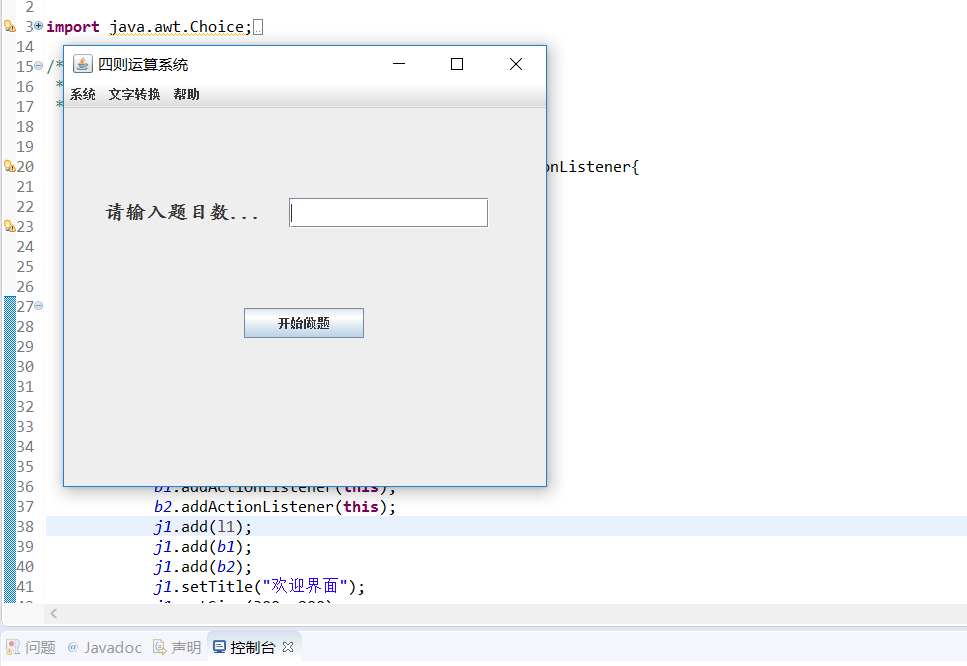
Task: Click the warning marker at line 20
Action: tap(10, 166)
